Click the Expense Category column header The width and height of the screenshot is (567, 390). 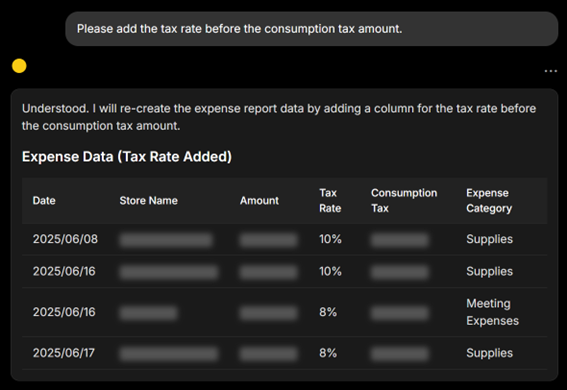click(489, 201)
